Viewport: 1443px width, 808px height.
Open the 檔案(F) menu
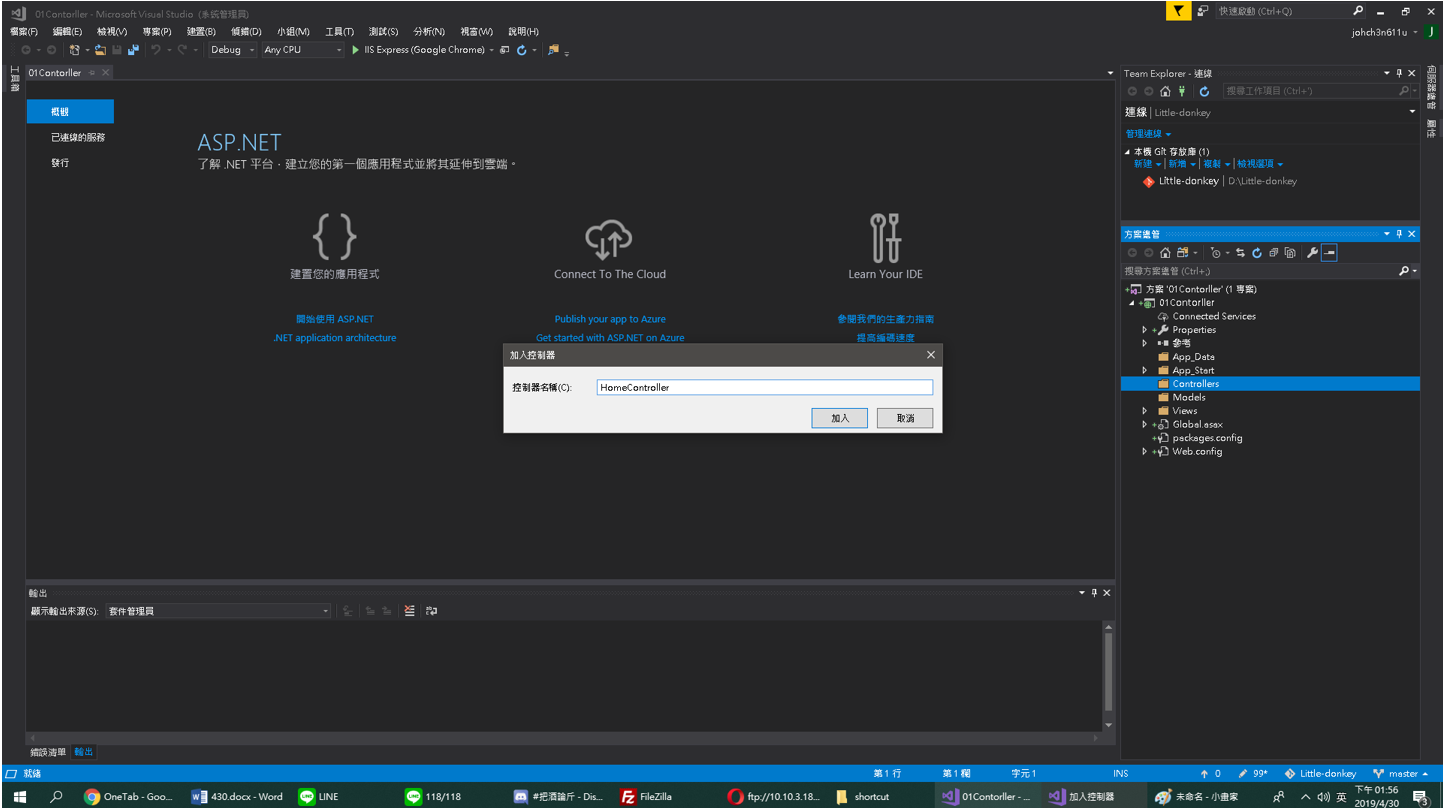point(23,32)
